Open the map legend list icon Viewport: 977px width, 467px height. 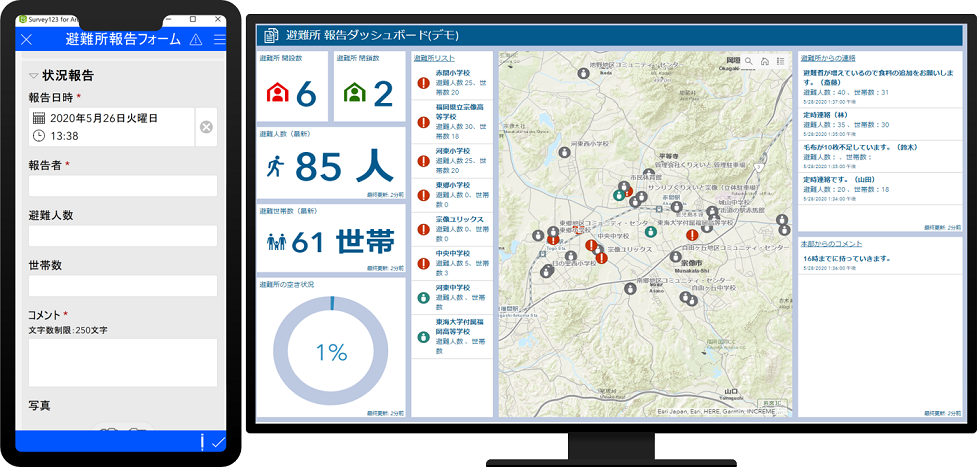click(x=780, y=61)
